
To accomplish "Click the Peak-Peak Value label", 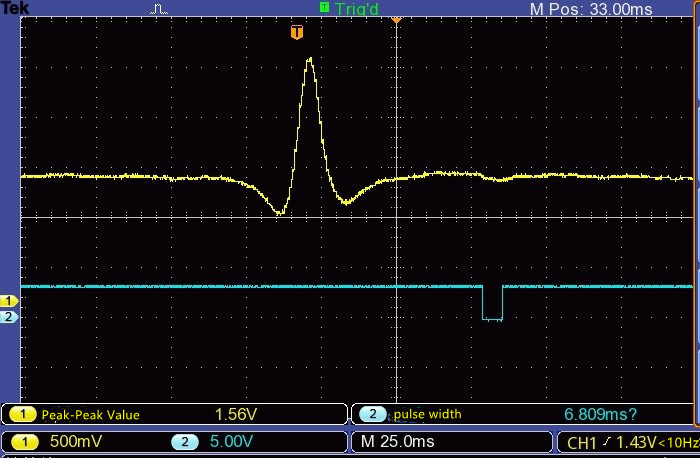I will (91, 415).
